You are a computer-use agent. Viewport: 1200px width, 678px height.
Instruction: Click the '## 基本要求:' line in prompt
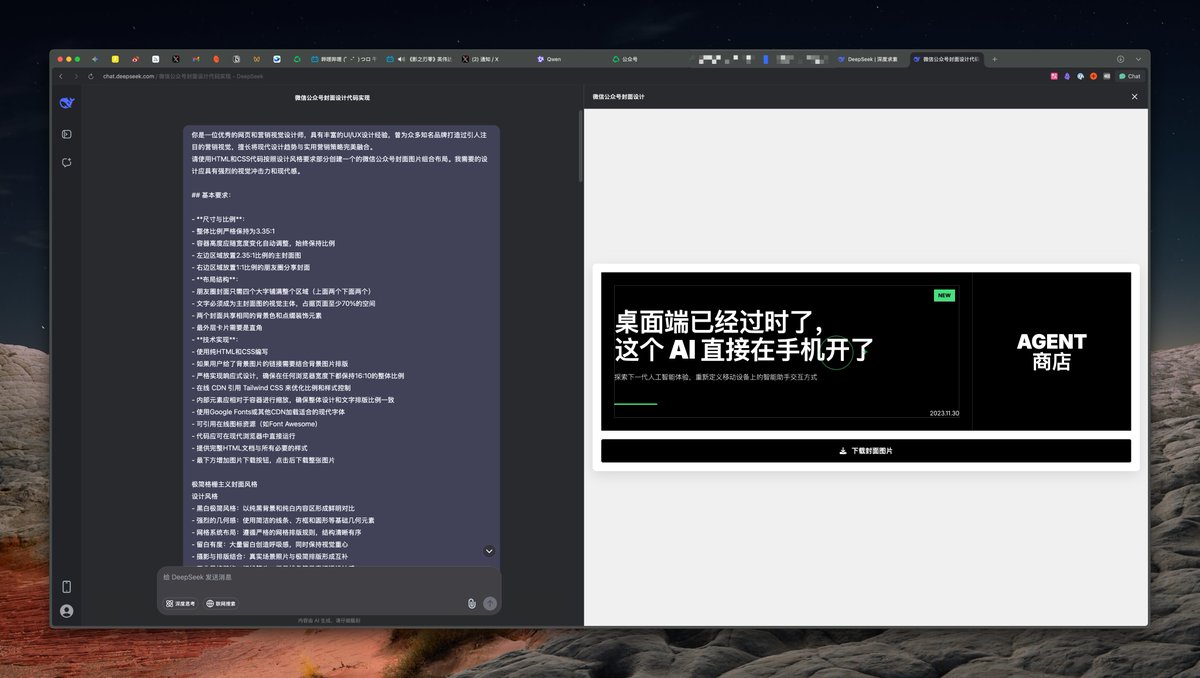tap(211, 195)
